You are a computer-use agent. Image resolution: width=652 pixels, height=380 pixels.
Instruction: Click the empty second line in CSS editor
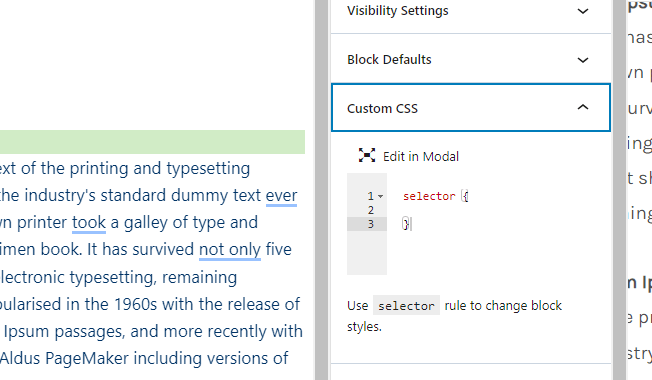pos(499,210)
